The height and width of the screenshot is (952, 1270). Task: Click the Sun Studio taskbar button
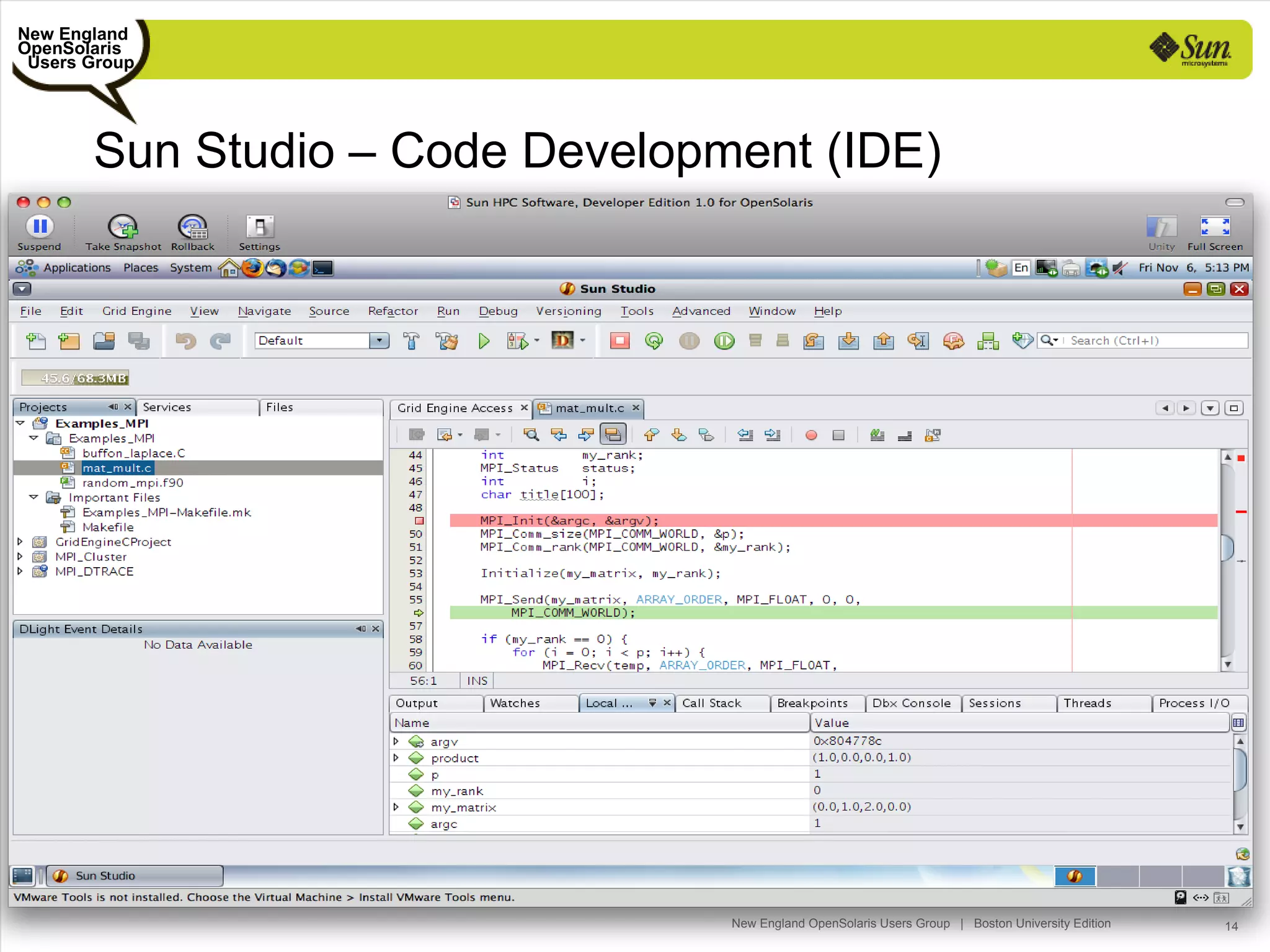[x=135, y=876]
